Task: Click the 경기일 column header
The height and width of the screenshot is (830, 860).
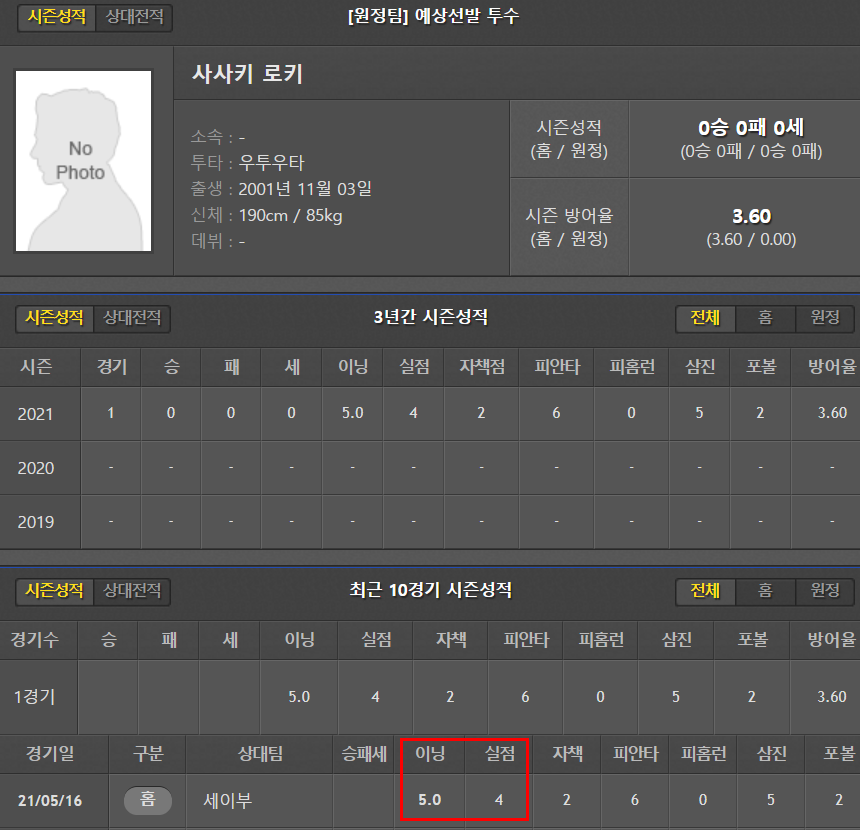Action: [x=50, y=754]
